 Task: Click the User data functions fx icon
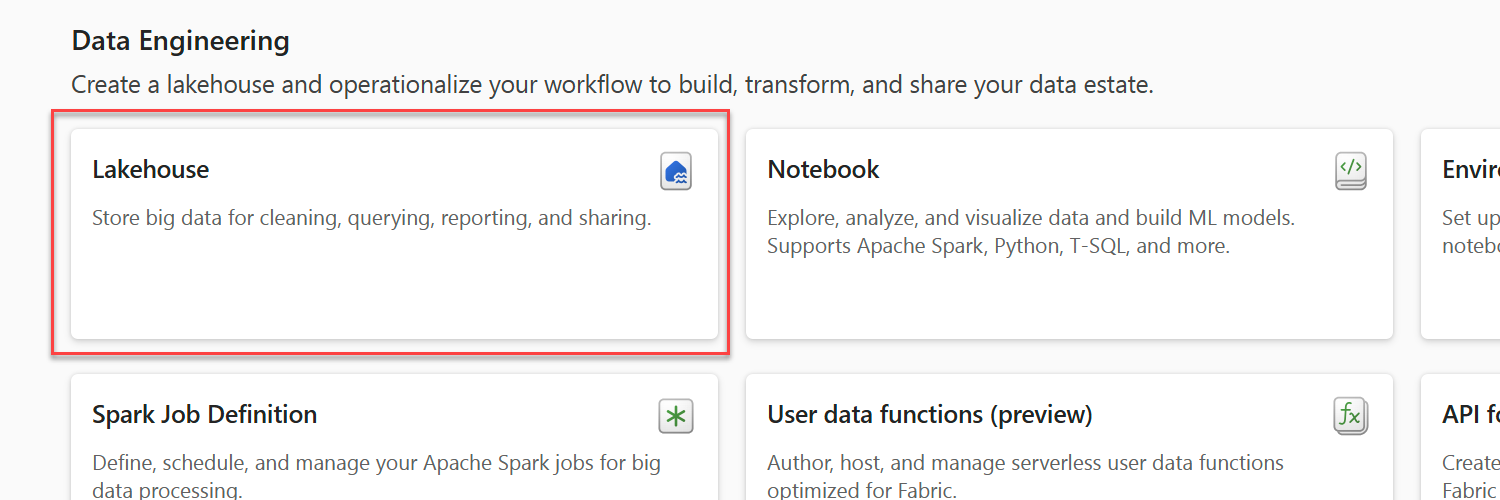(x=1351, y=415)
